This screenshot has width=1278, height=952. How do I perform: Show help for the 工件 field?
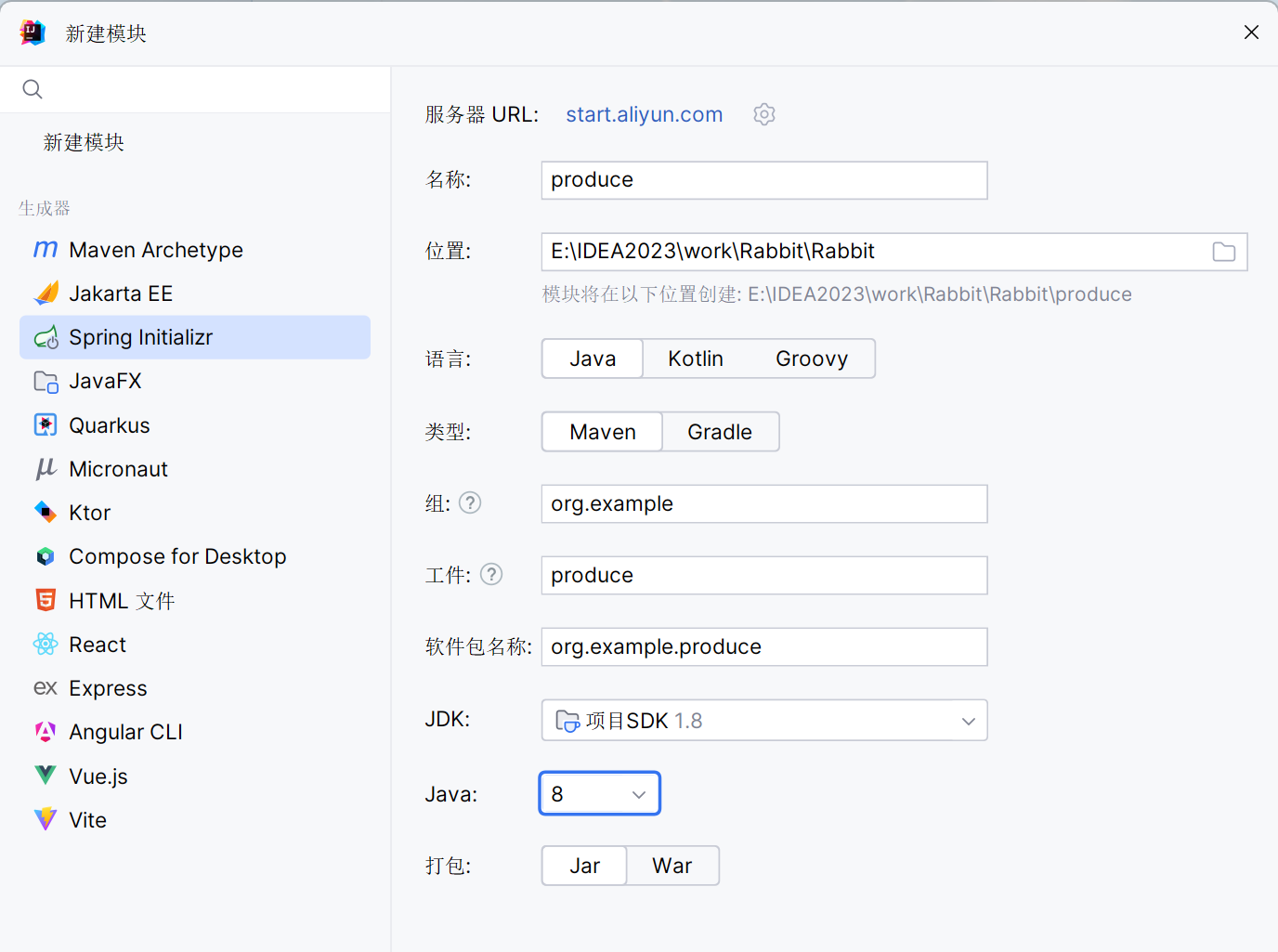[492, 574]
